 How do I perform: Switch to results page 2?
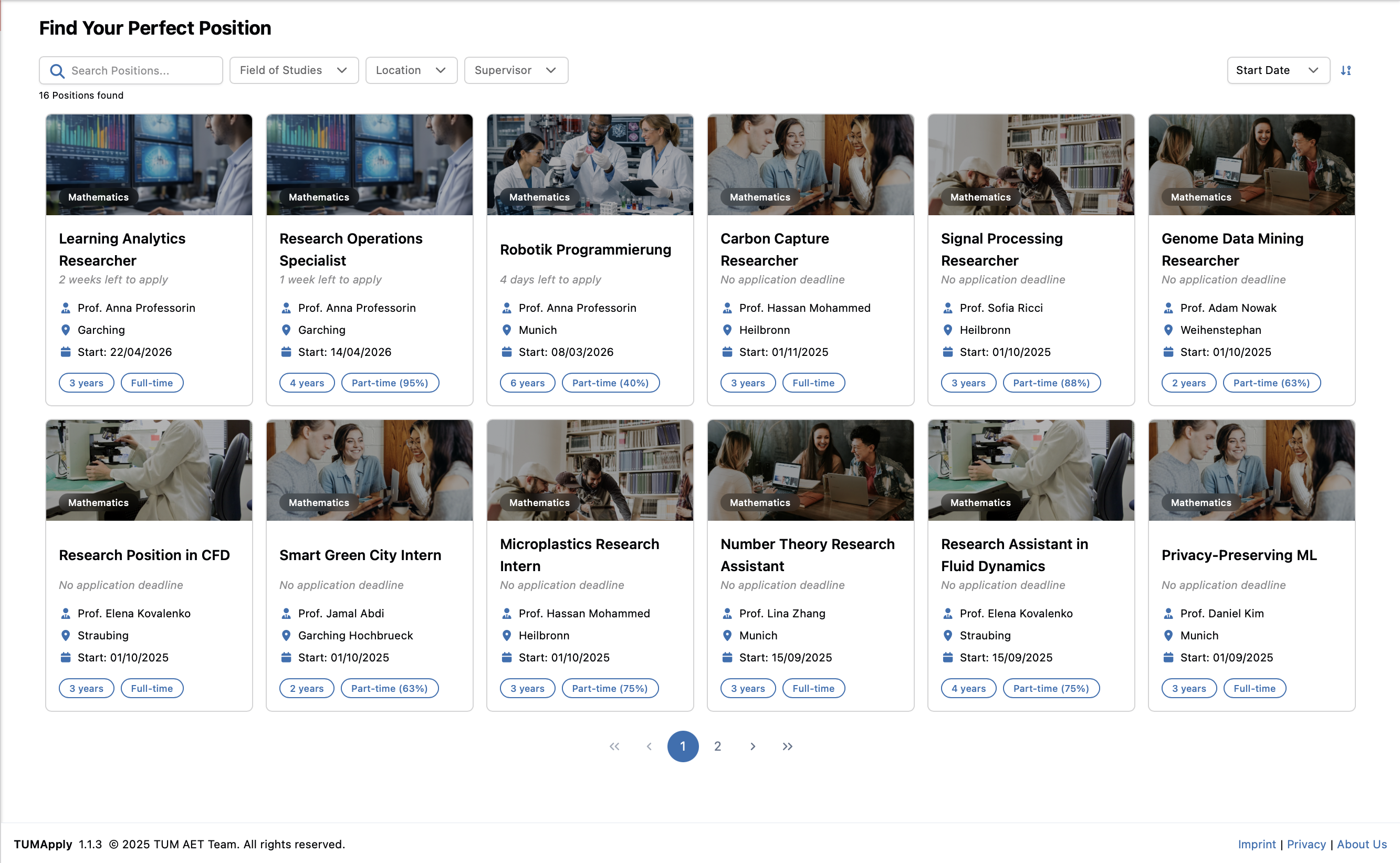pos(717,746)
